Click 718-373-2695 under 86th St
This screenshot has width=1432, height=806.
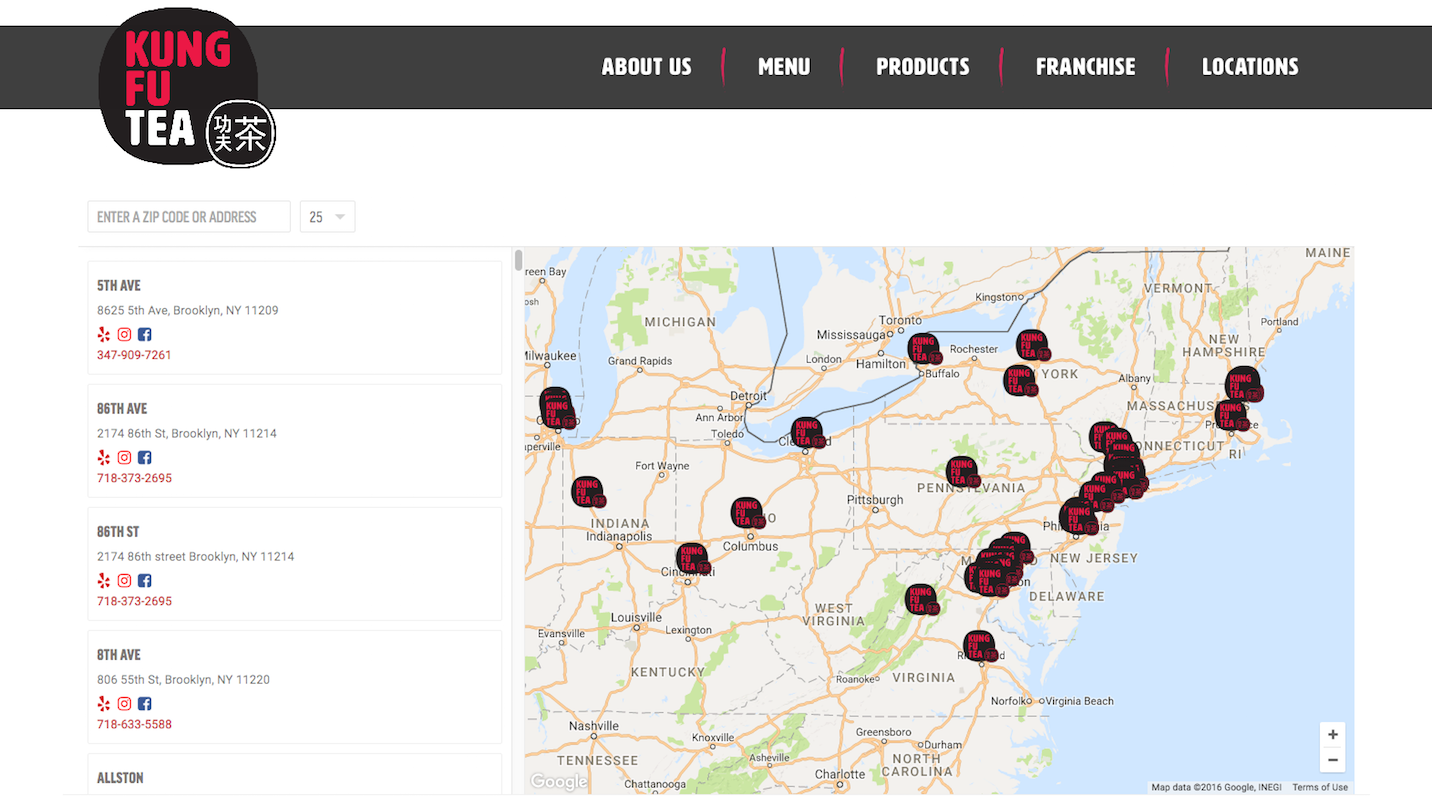point(134,601)
